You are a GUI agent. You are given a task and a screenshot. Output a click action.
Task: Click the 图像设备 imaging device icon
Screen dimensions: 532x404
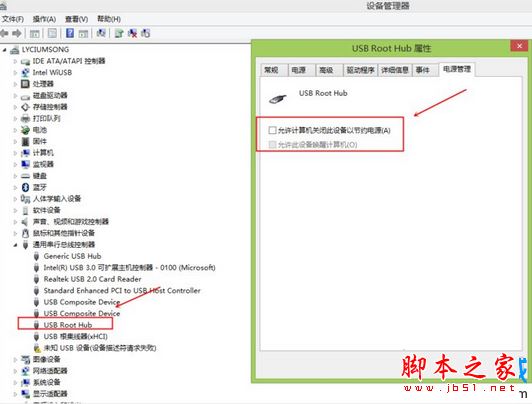[25, 359]
